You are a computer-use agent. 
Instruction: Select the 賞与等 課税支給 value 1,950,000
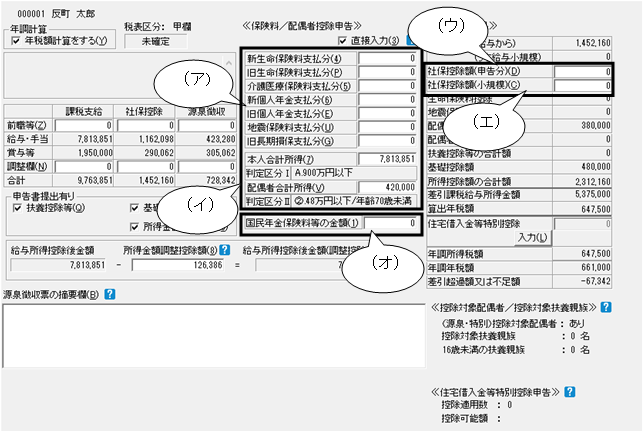click(x=95, y=153)
